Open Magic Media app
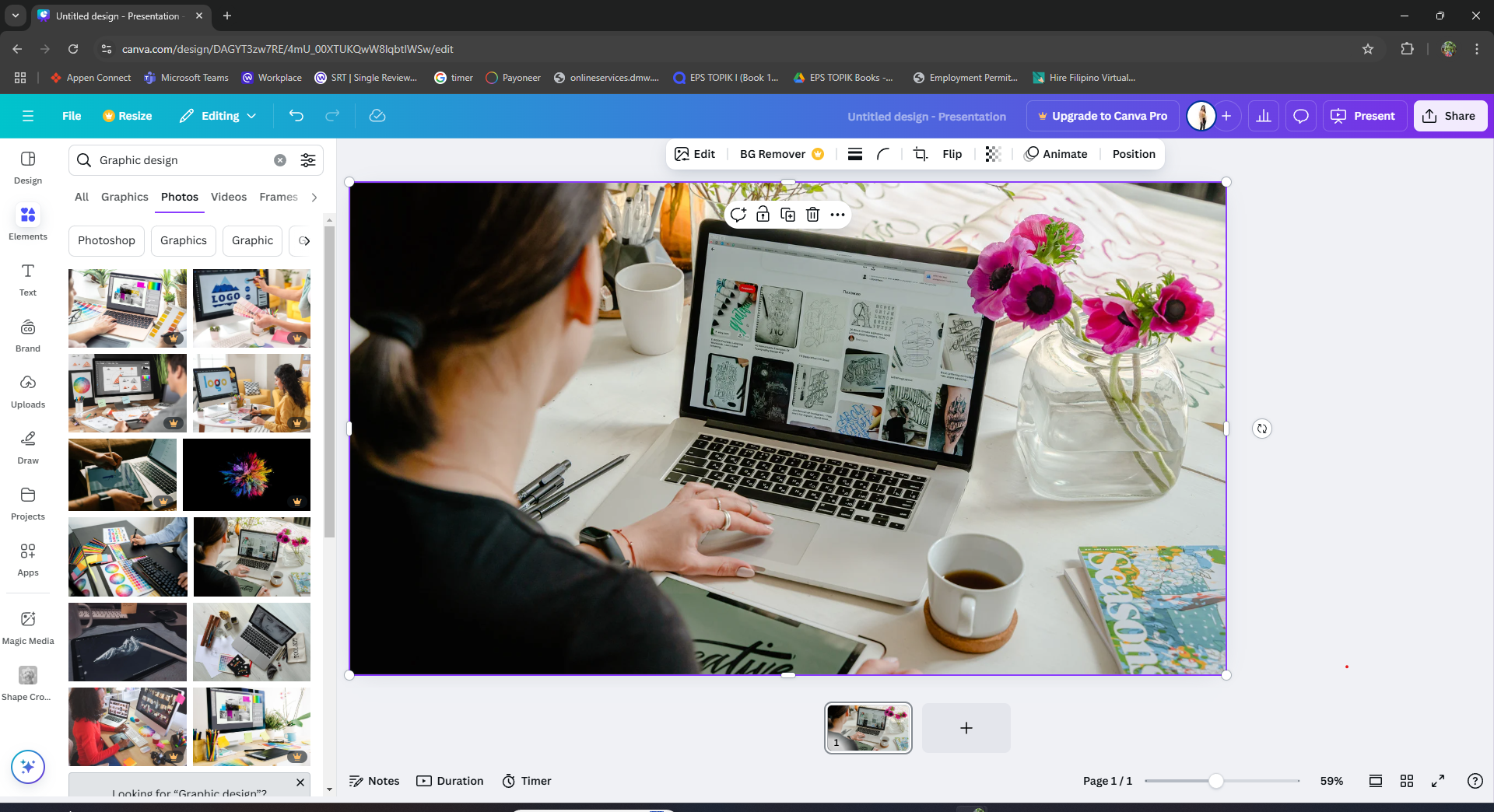Viewport: 1494px width, 812px height. 28,628
